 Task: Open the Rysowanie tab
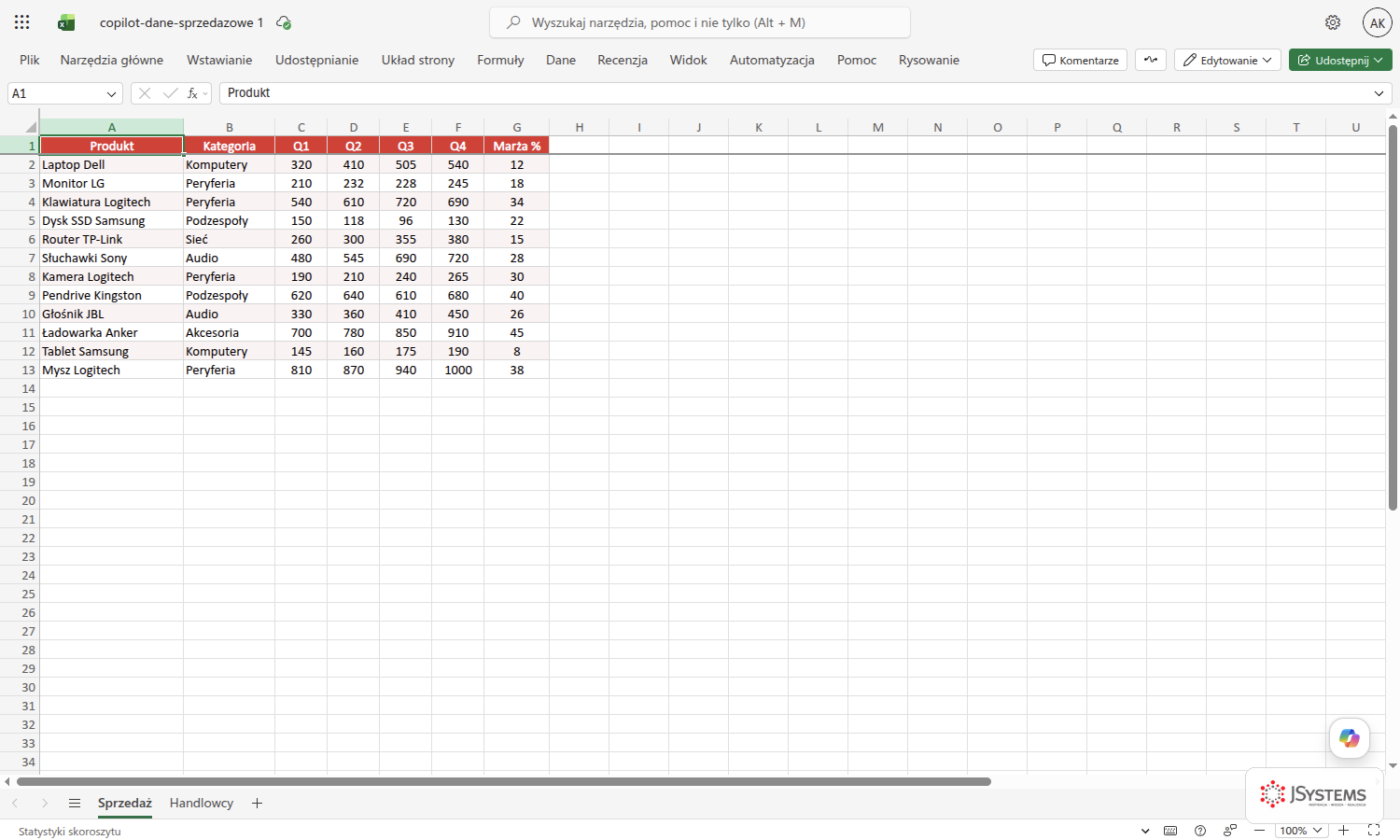[x=929, y=60]
